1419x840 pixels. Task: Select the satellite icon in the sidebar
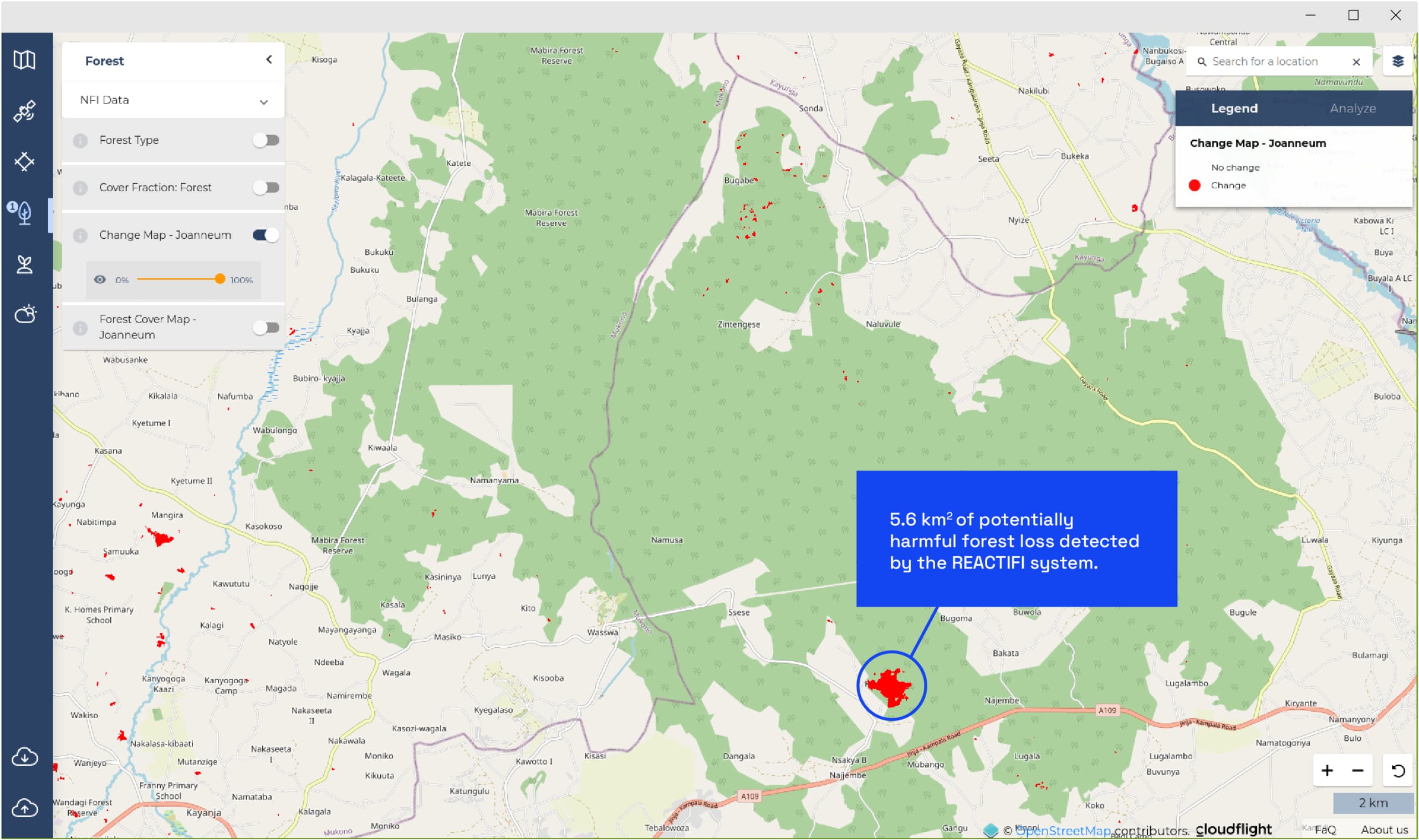(x=24, y=111)
